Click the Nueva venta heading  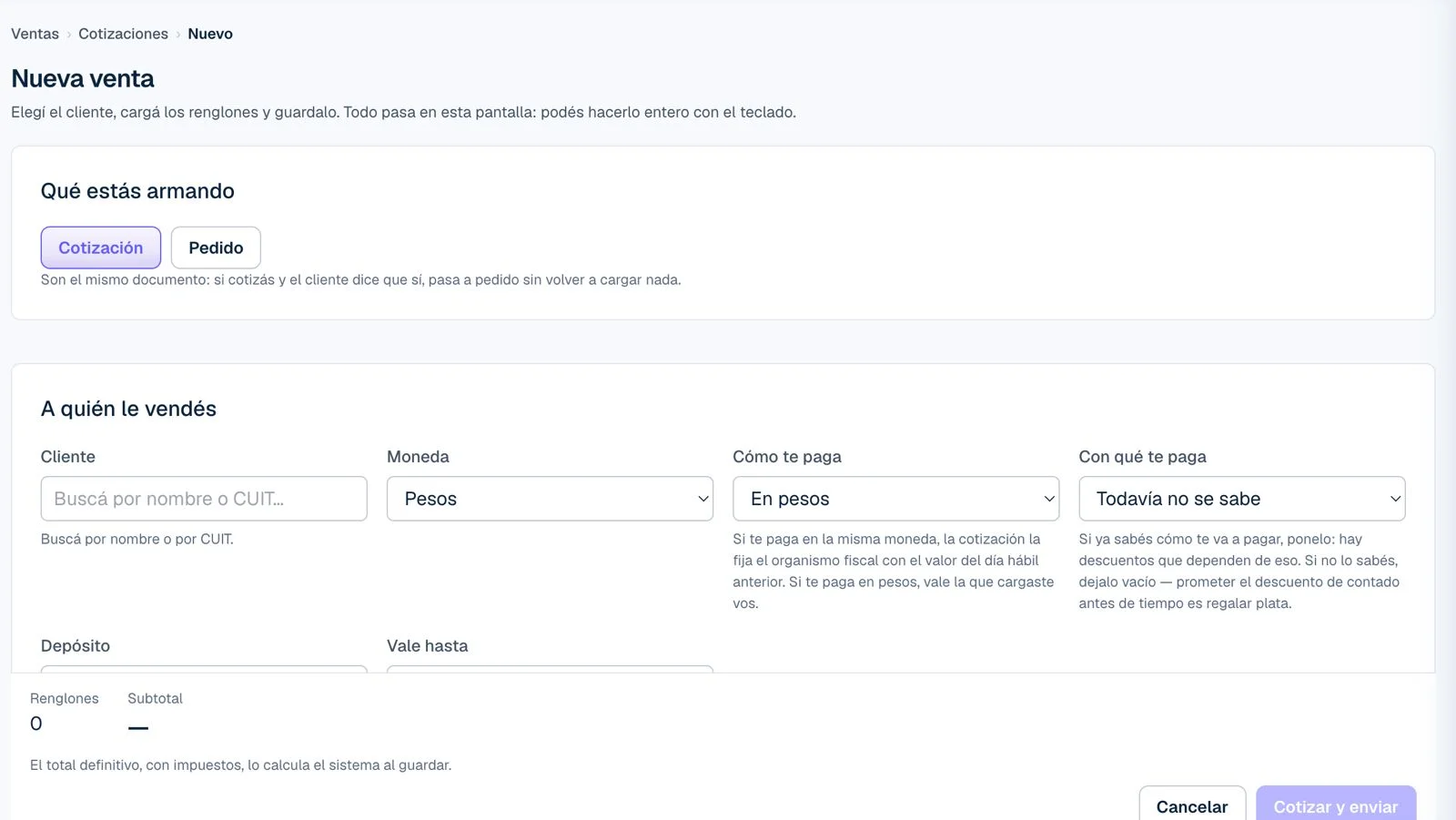click(83, 78)
